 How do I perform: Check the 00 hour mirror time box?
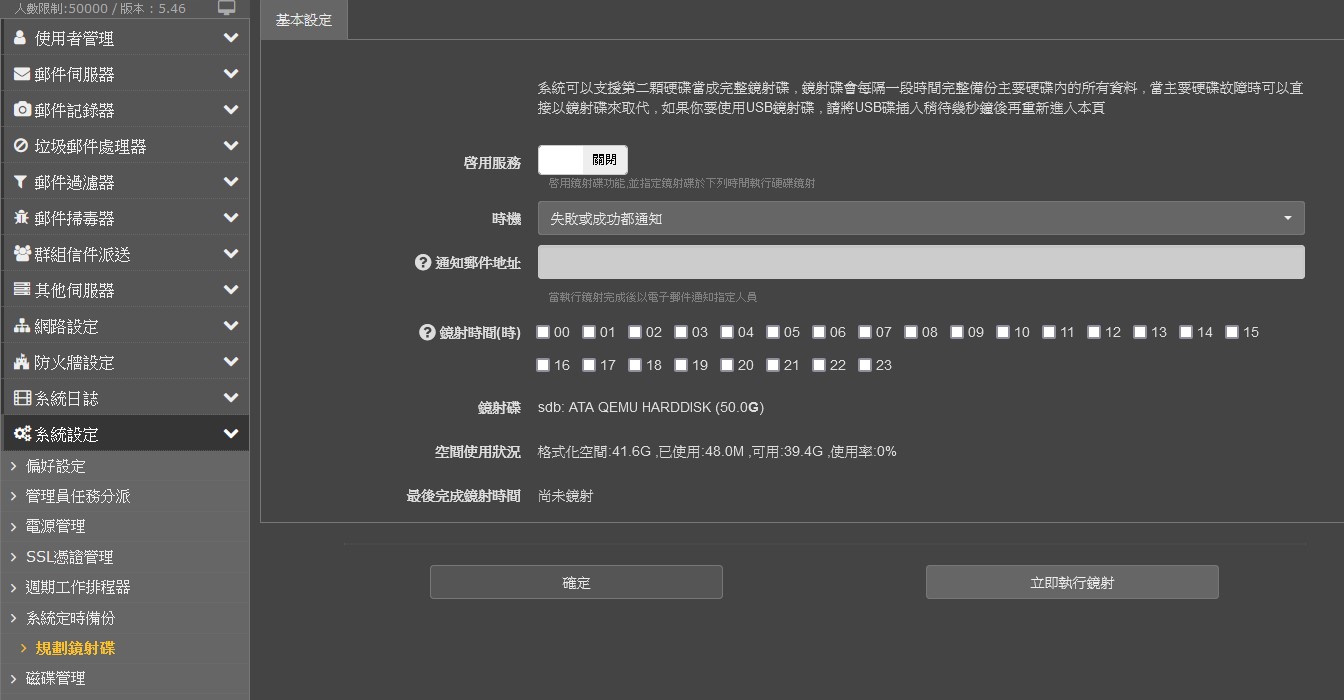pyautogui.click(x=543, y=332)
